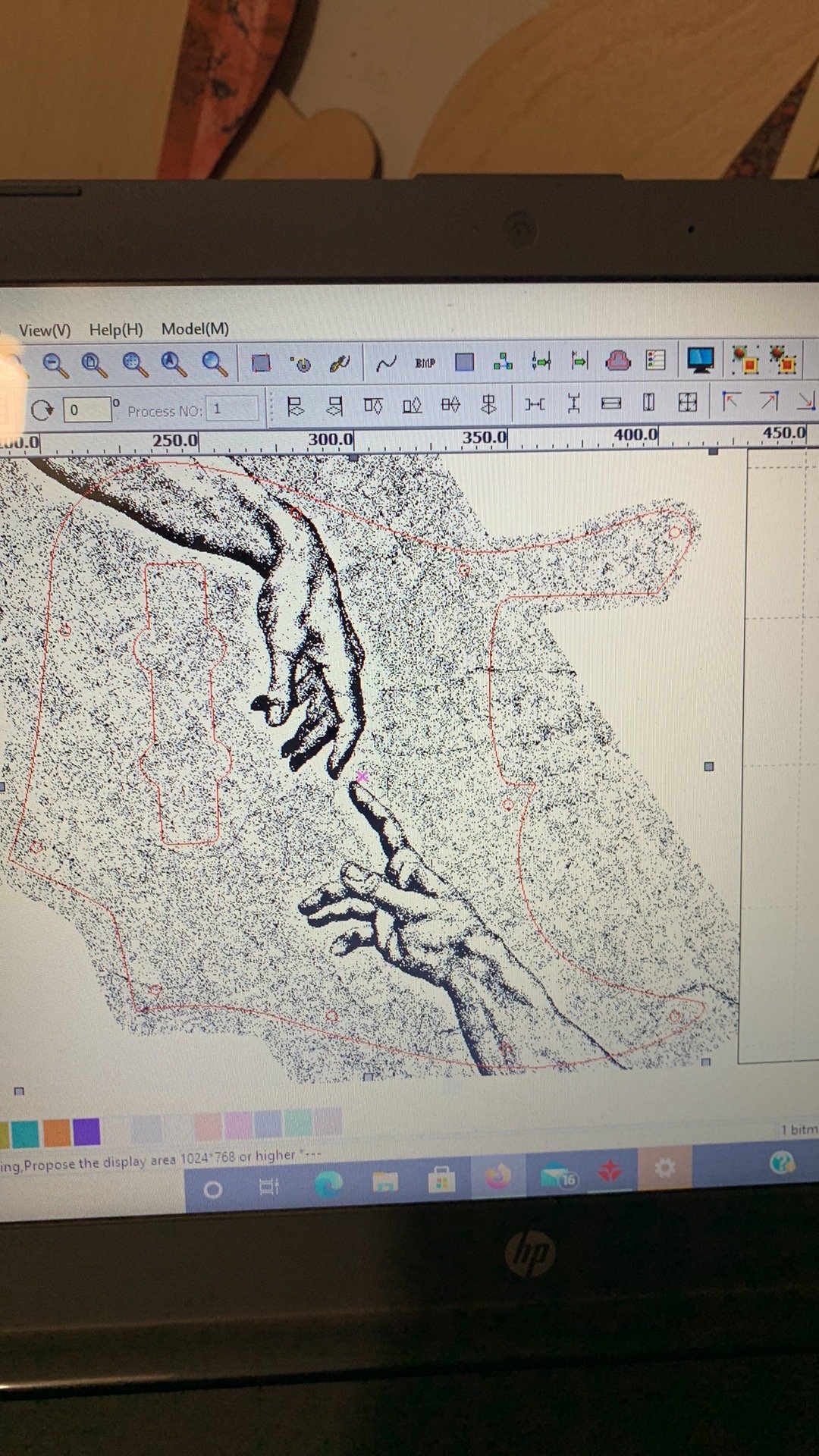Click the green double-arrow measure icon
Viewport: 819px width, 1456px height.
point(541,361)
